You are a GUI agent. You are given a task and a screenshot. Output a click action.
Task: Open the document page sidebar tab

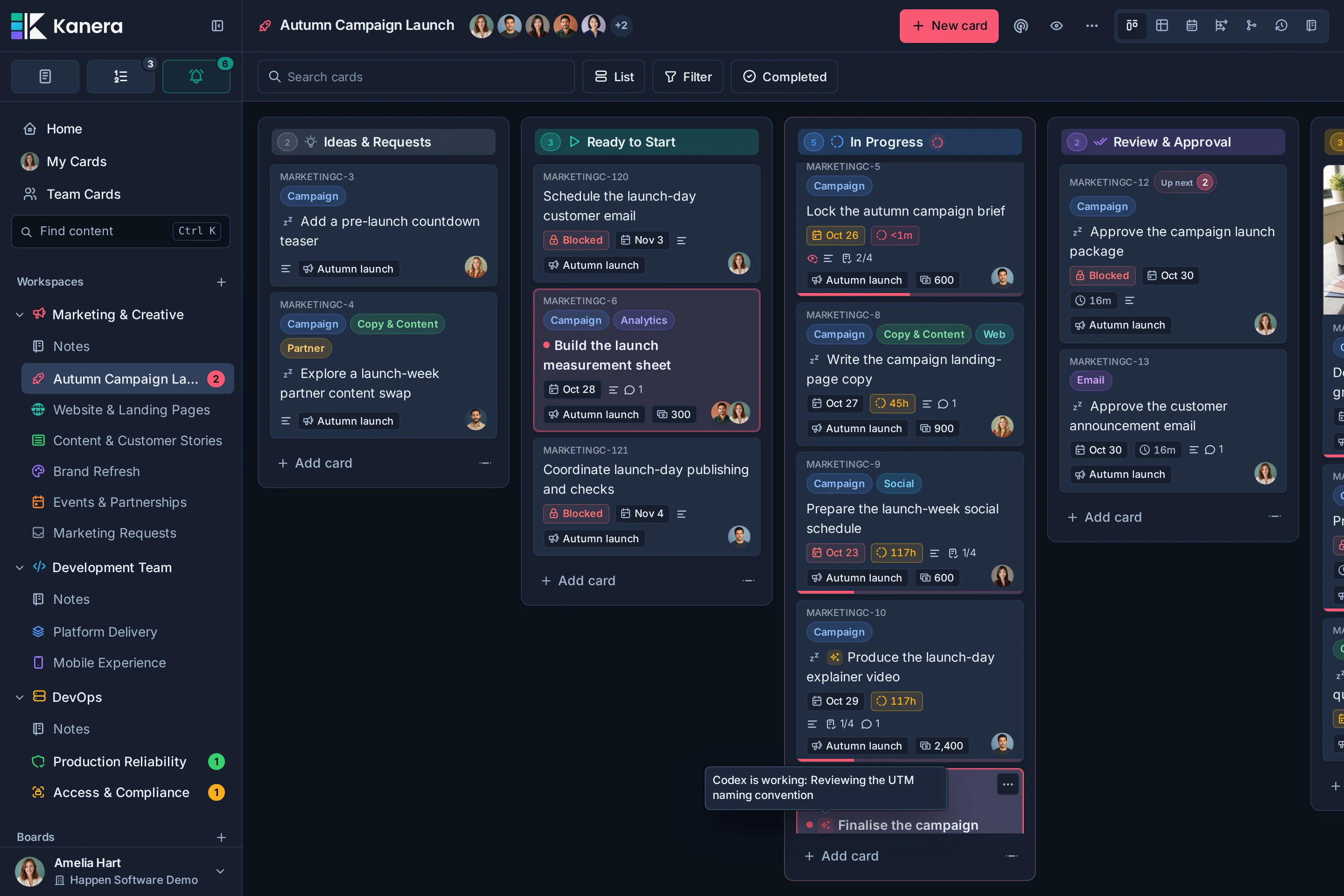point(45,76)
